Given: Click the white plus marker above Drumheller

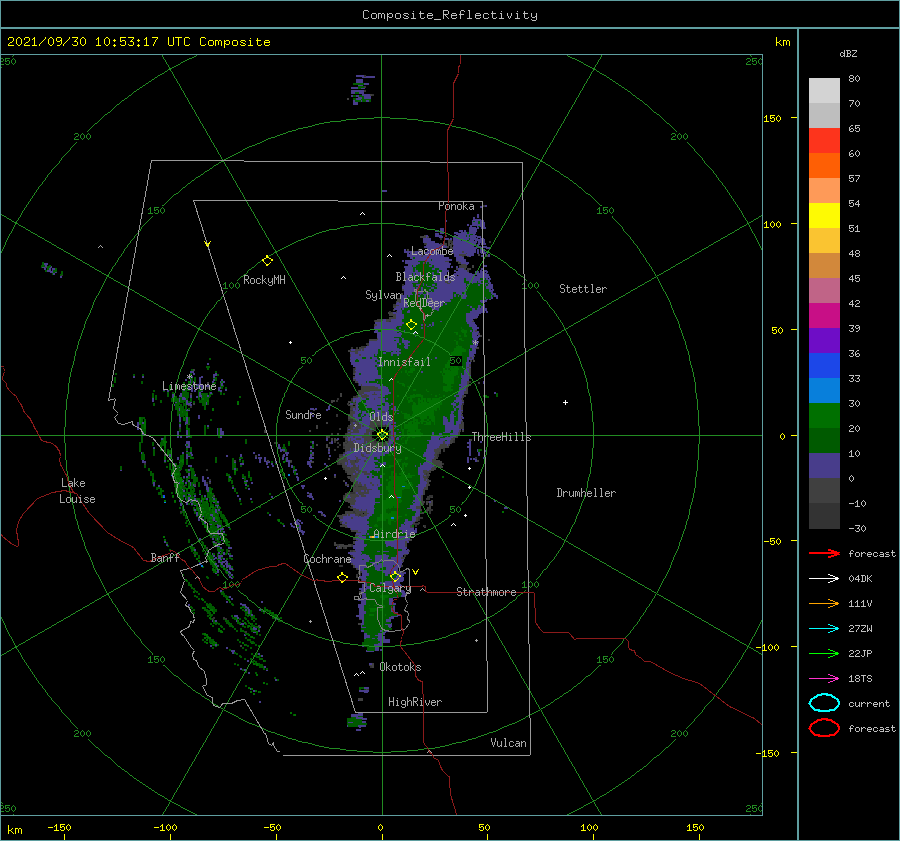Looking at the screenshot, I should click(x=565, y=402).
